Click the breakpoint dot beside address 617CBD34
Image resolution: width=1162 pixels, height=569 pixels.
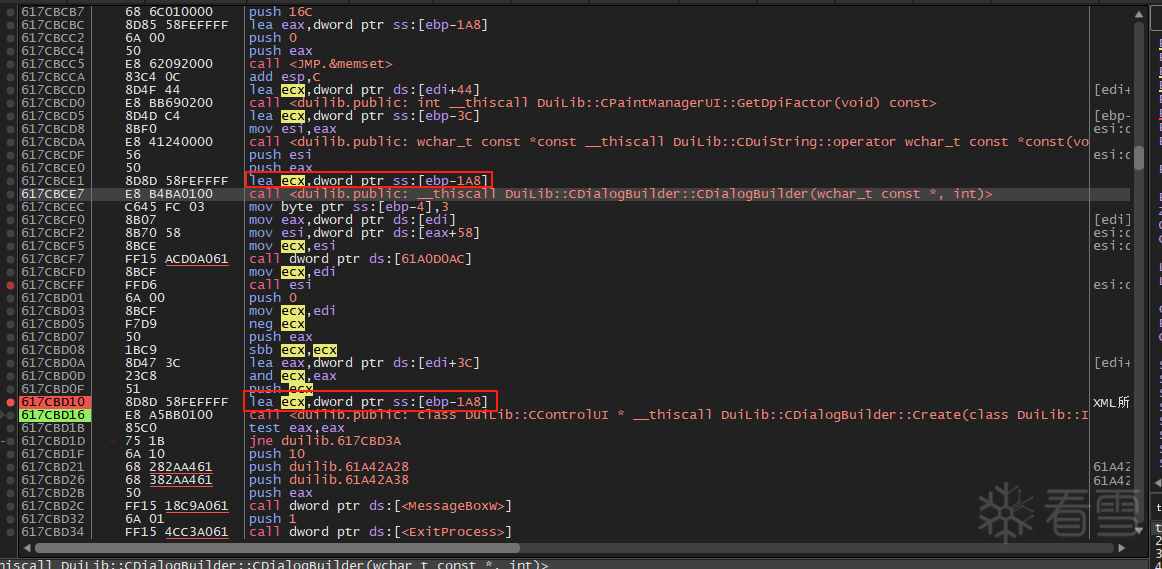click(x=11, y=532)
